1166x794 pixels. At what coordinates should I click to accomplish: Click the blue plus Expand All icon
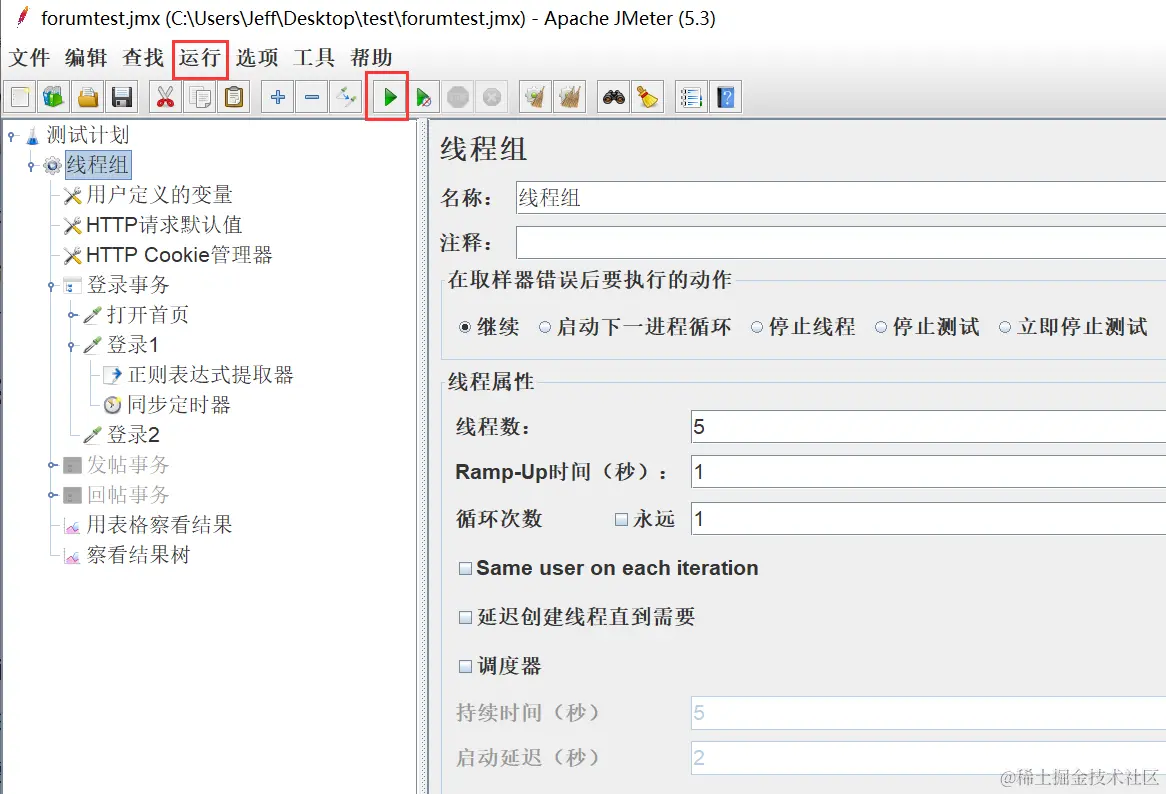277,97
